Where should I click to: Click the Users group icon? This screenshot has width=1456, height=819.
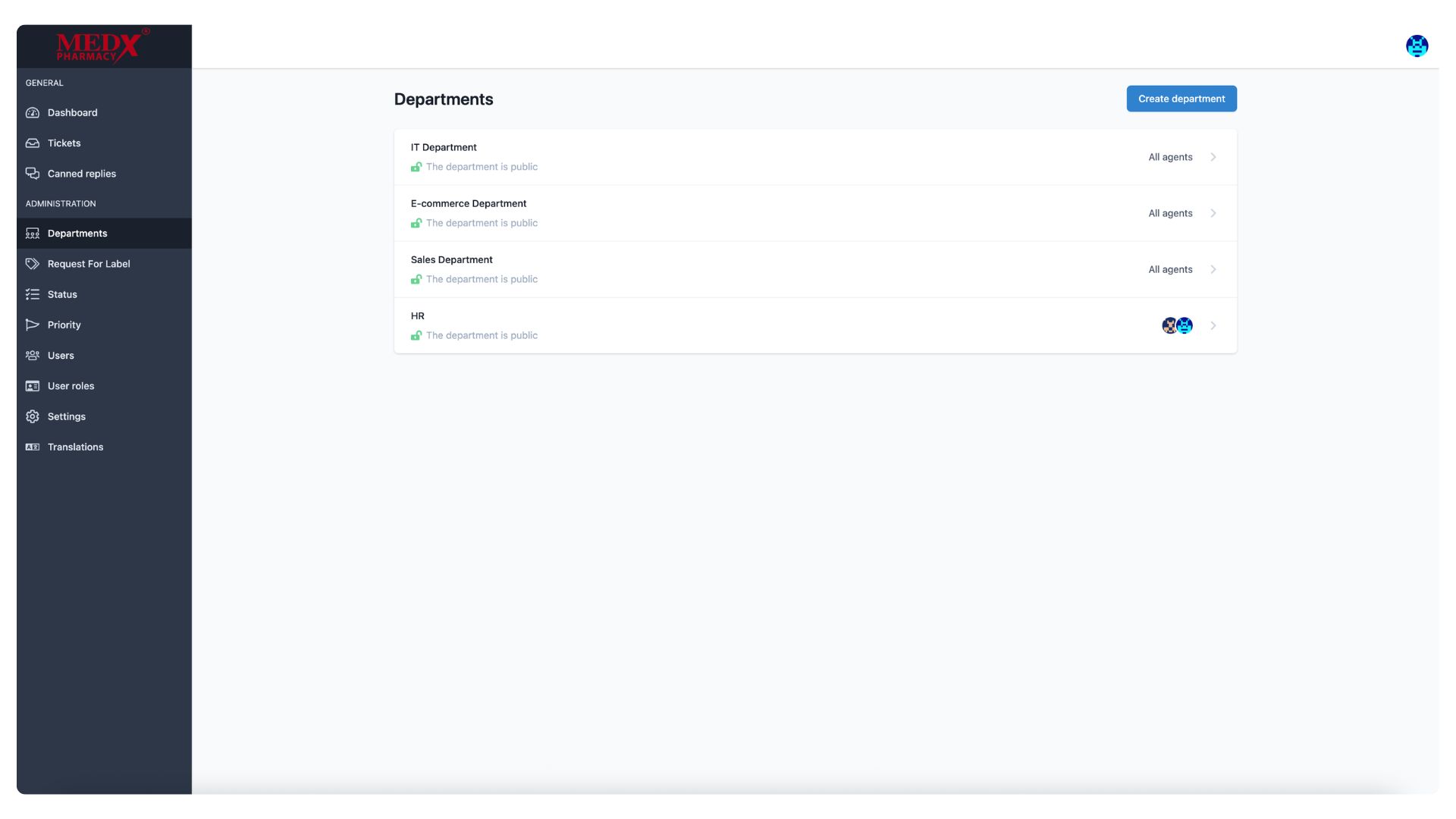coord(33,355)
